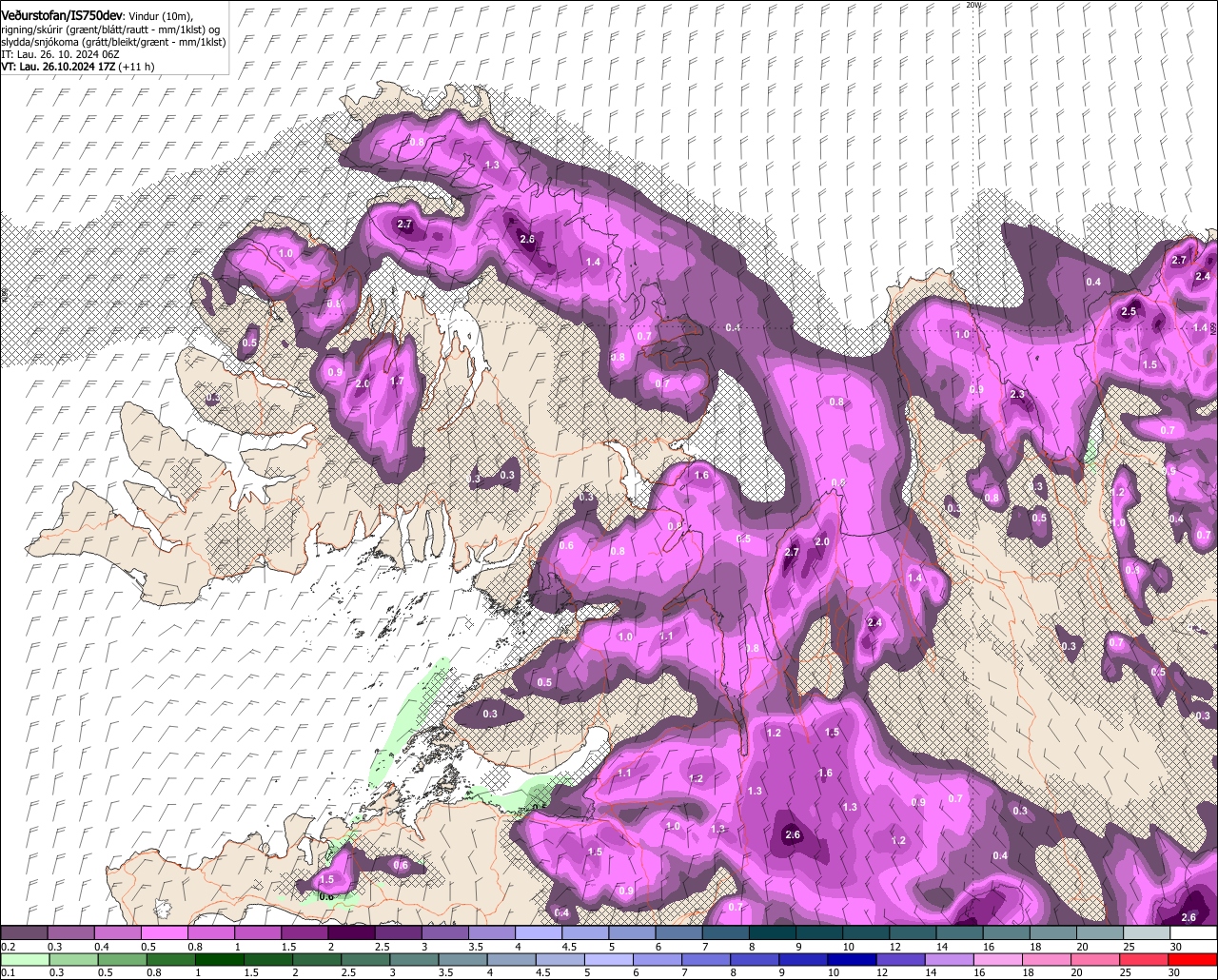Pick upper legend swatch between 0.5 and 0.8

(164, 933)
